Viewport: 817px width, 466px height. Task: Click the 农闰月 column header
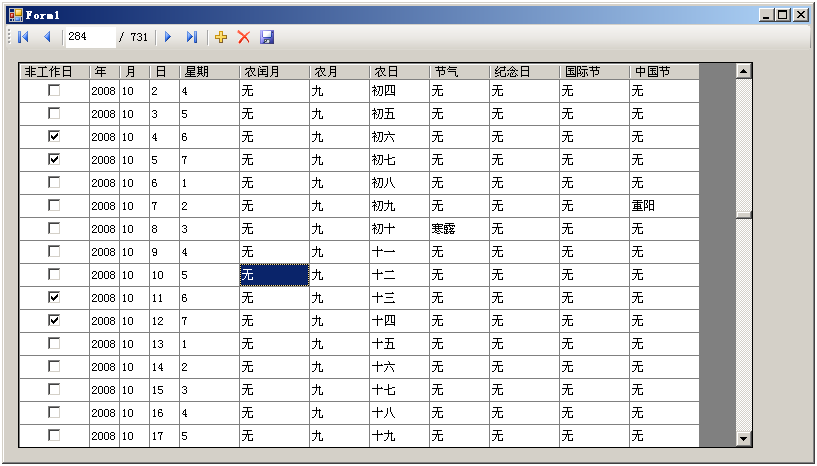[275, 72]
